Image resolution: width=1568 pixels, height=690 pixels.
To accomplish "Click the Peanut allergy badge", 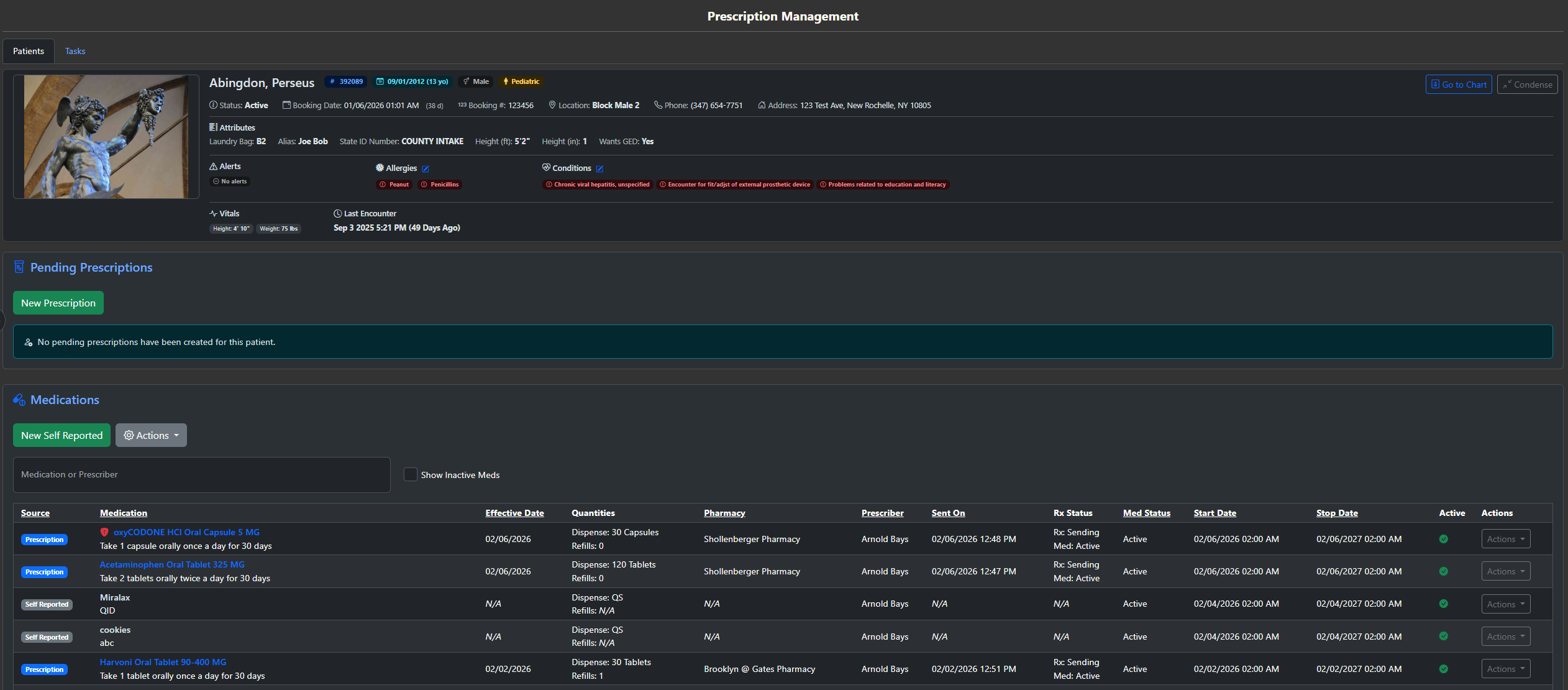I will click(x=394, y=185).
